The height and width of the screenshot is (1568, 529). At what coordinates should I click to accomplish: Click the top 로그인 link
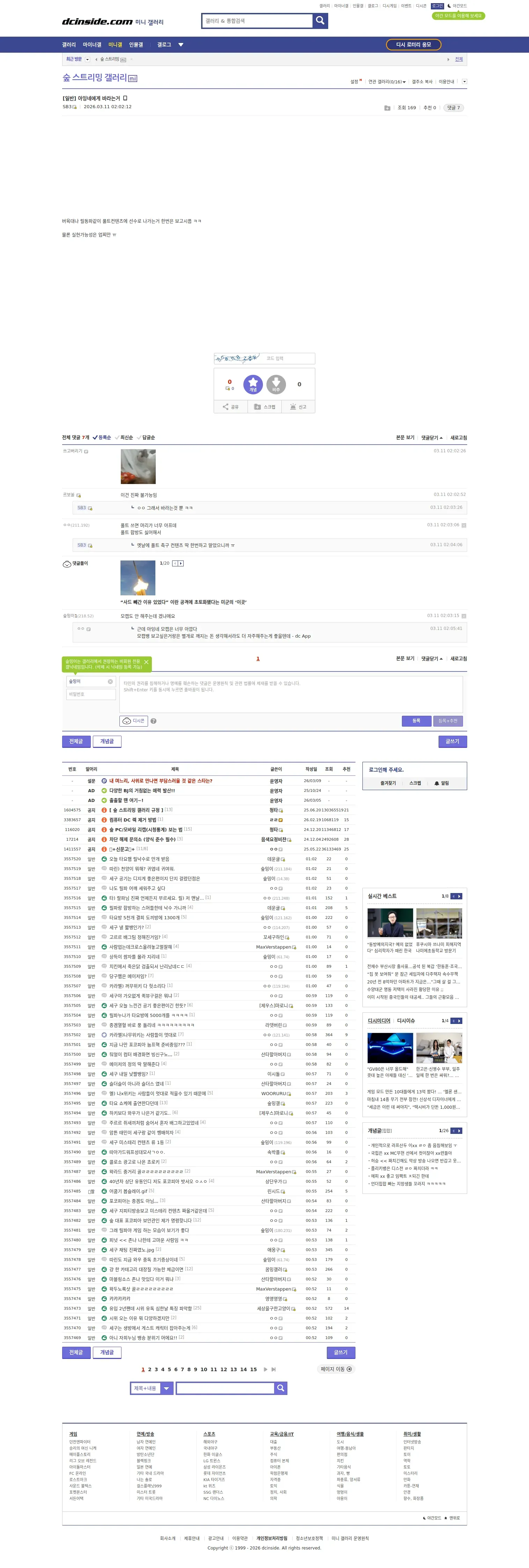[438, 6]
